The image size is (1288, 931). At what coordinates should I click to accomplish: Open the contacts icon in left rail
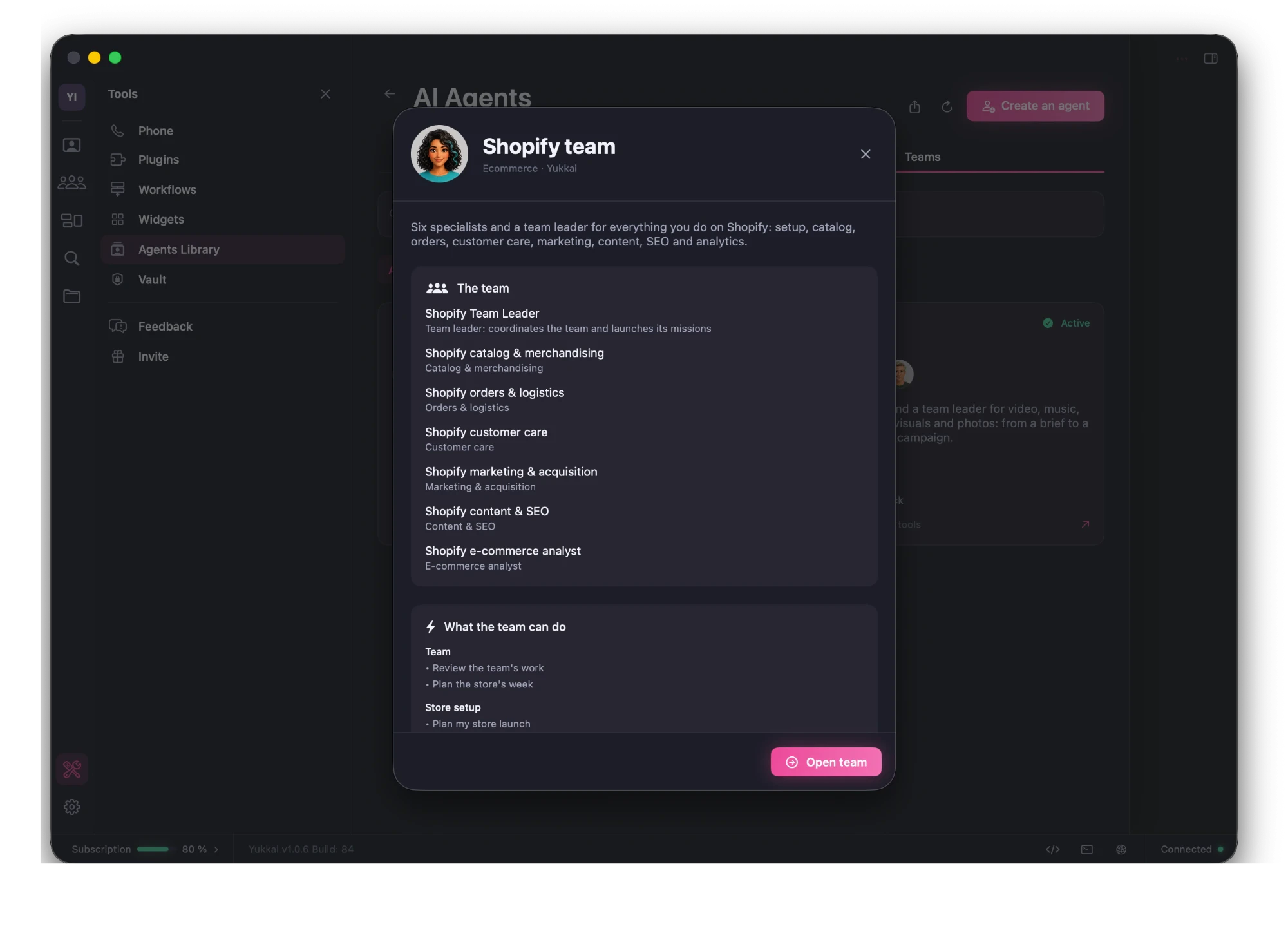[x=71, y=145]
